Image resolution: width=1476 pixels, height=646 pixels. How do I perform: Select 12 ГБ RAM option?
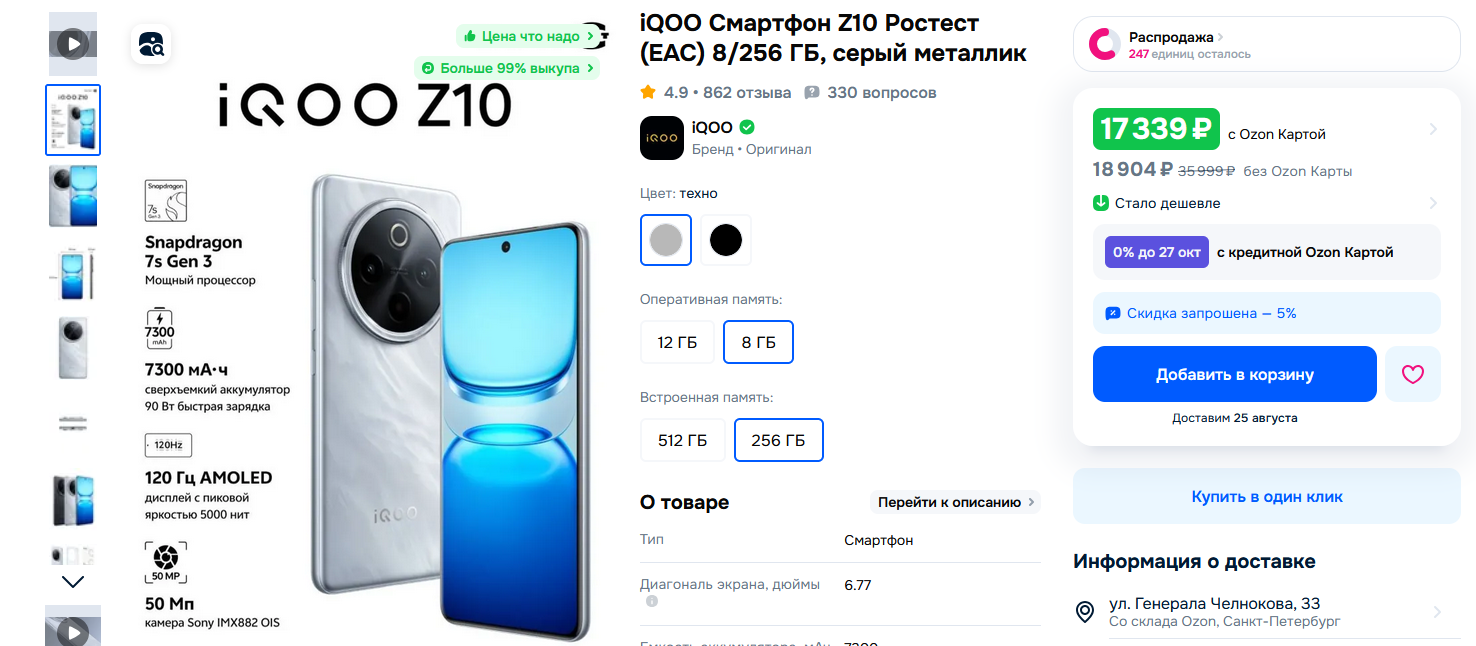(x=677, y=342)
